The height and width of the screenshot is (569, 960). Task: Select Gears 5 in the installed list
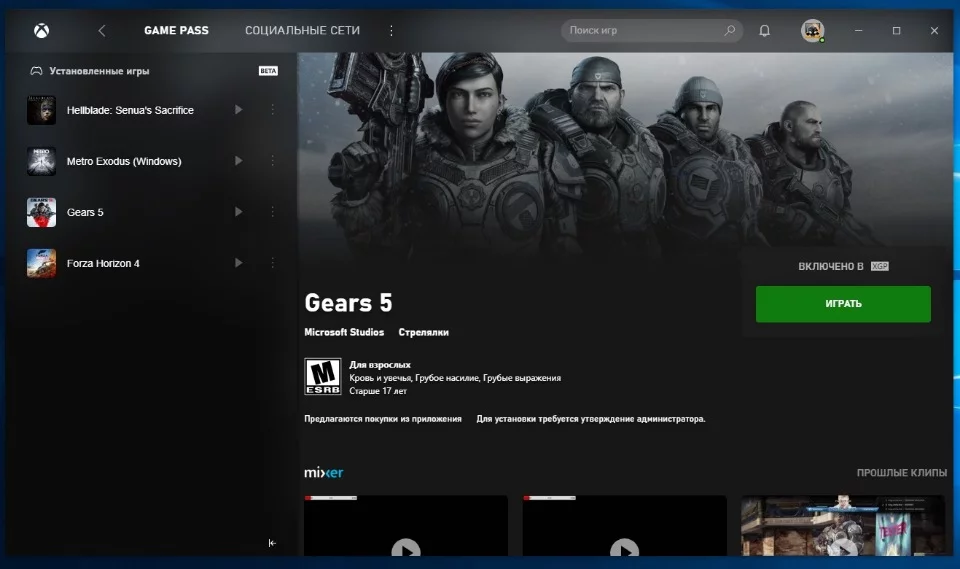coord(85,213)
